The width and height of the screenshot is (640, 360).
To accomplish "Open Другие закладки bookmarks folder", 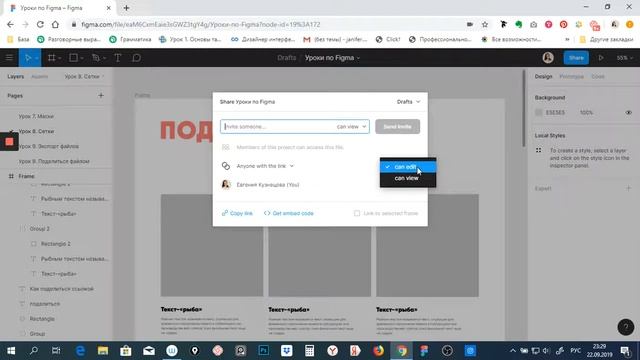I will (607, 39).
